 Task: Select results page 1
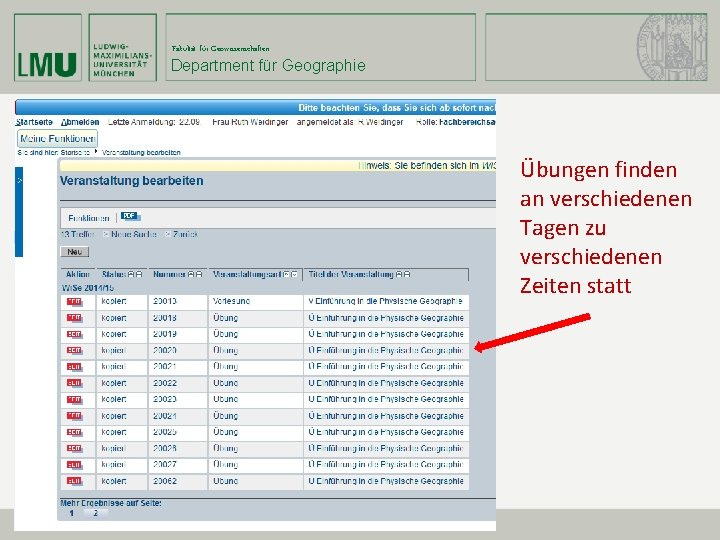[72, 513]
